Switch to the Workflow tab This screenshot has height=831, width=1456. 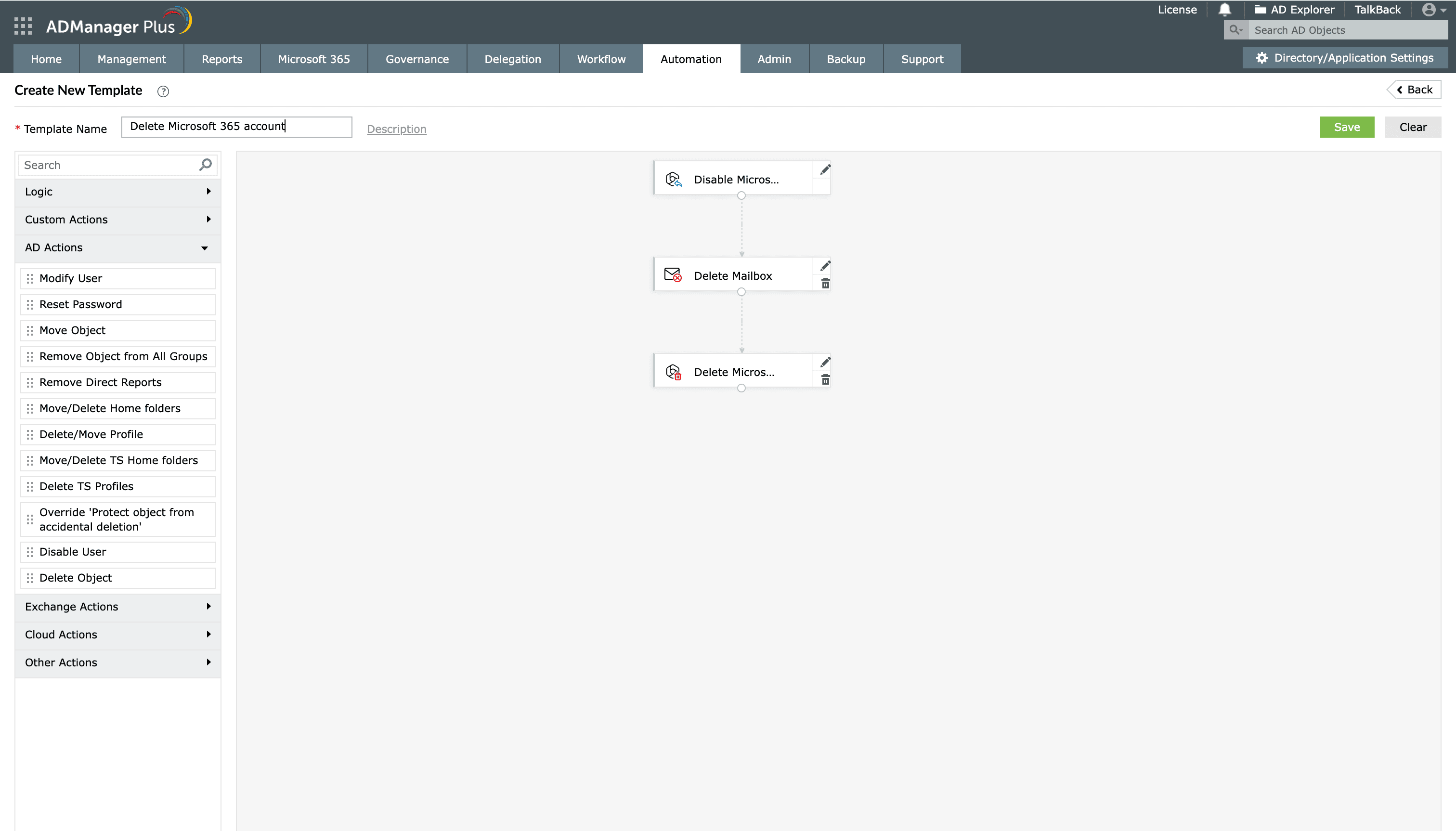[x=600, y=59]
